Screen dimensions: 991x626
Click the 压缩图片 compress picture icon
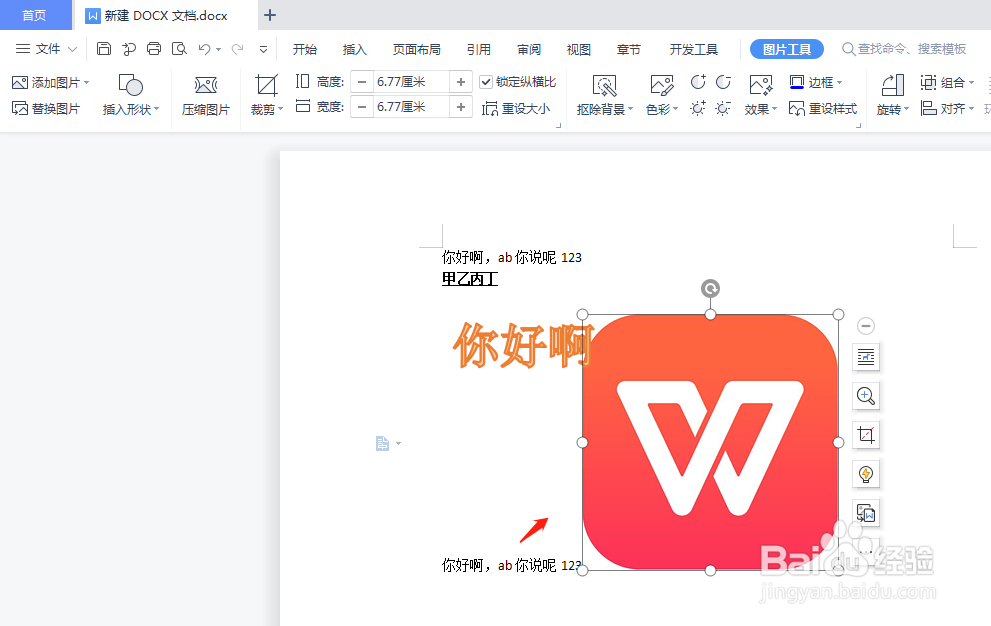click(206, 94)
